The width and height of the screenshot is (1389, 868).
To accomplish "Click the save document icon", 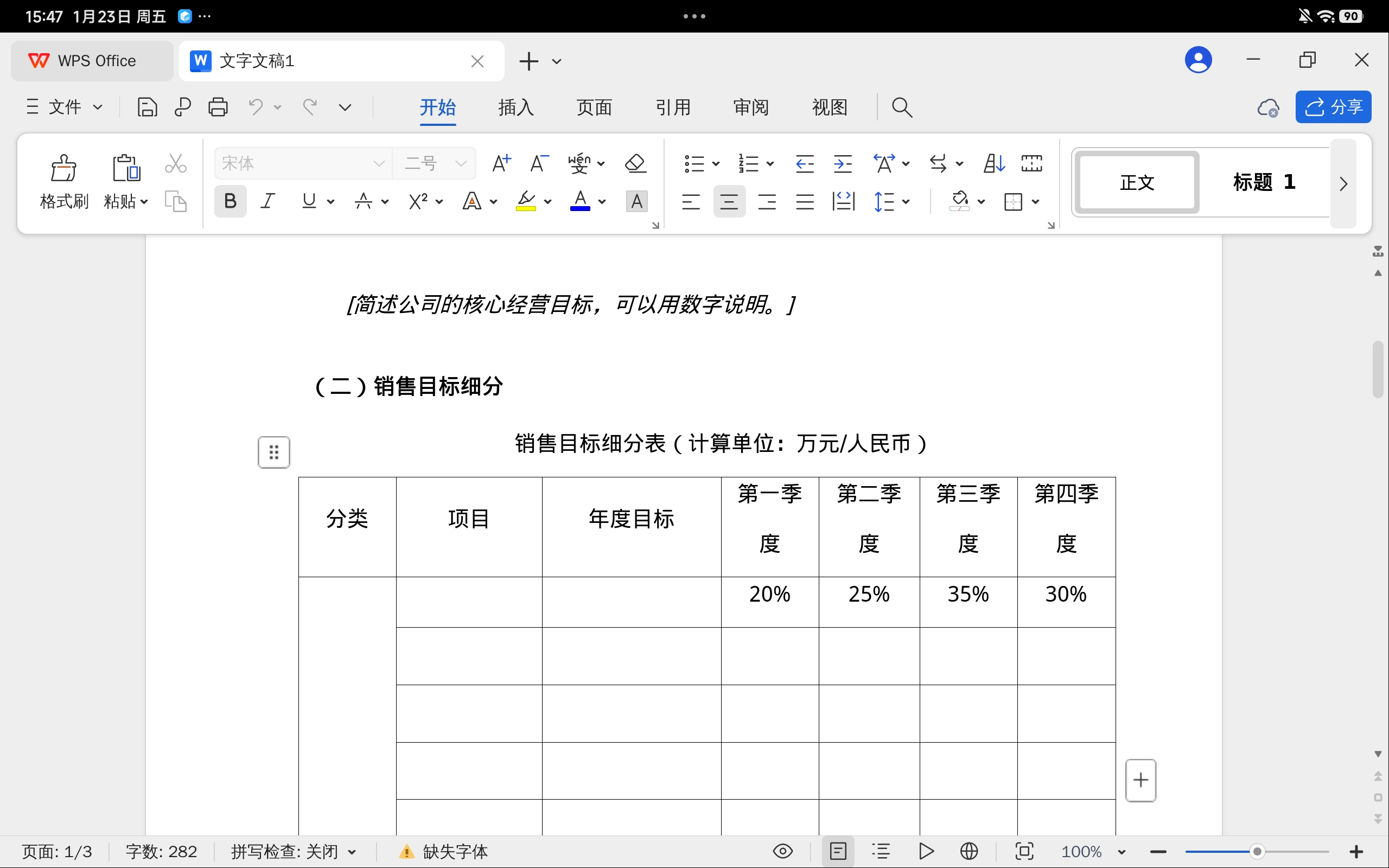I will coord(147,107).
